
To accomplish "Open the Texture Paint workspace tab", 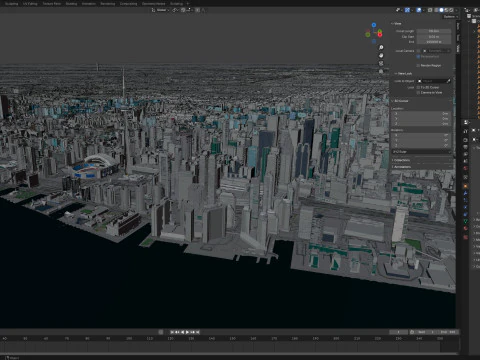I will (52, 4).
